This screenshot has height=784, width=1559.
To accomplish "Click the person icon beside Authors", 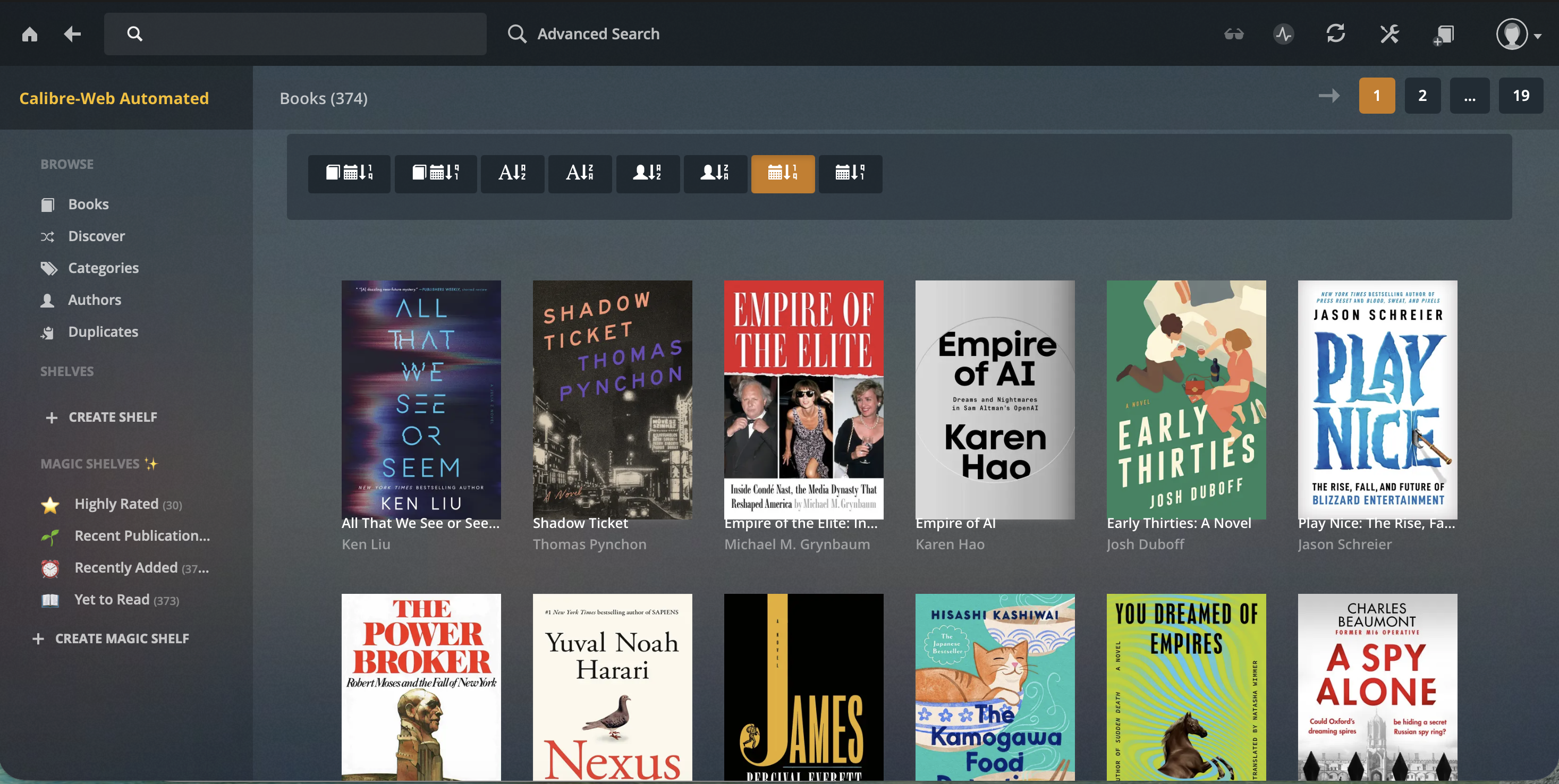I will 47,300.
